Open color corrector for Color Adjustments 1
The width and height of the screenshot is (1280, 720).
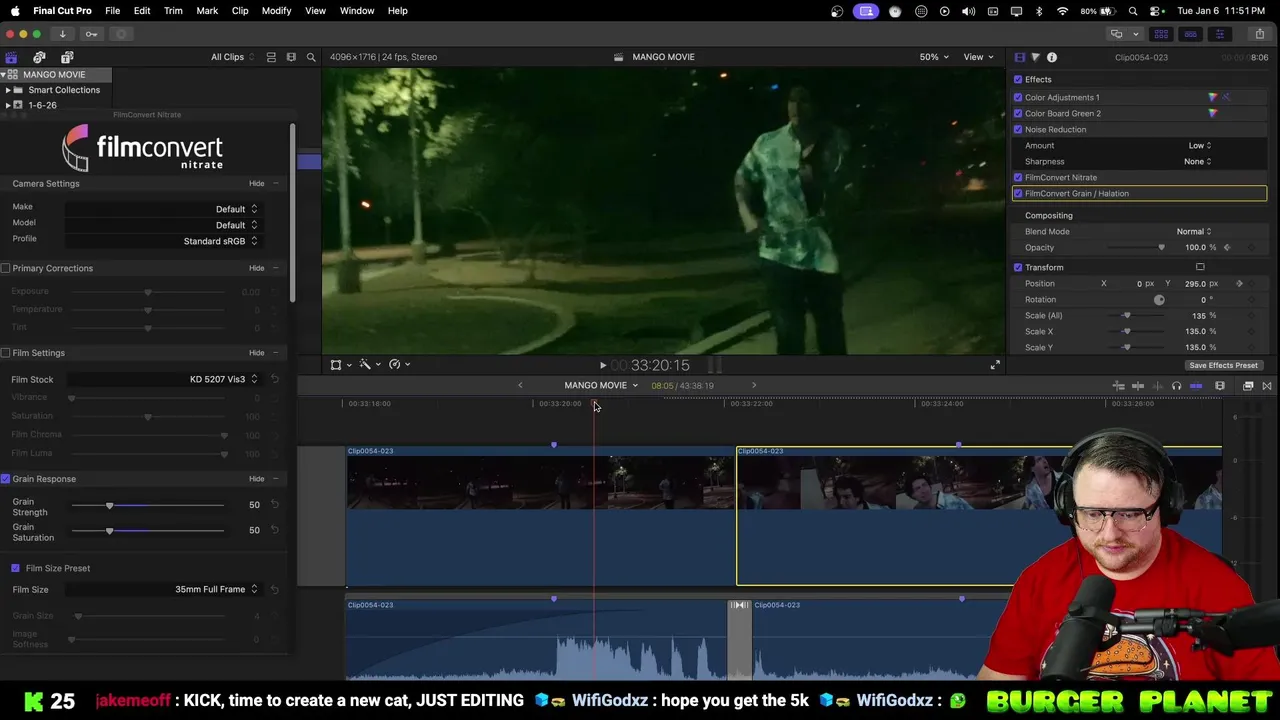1213,97
